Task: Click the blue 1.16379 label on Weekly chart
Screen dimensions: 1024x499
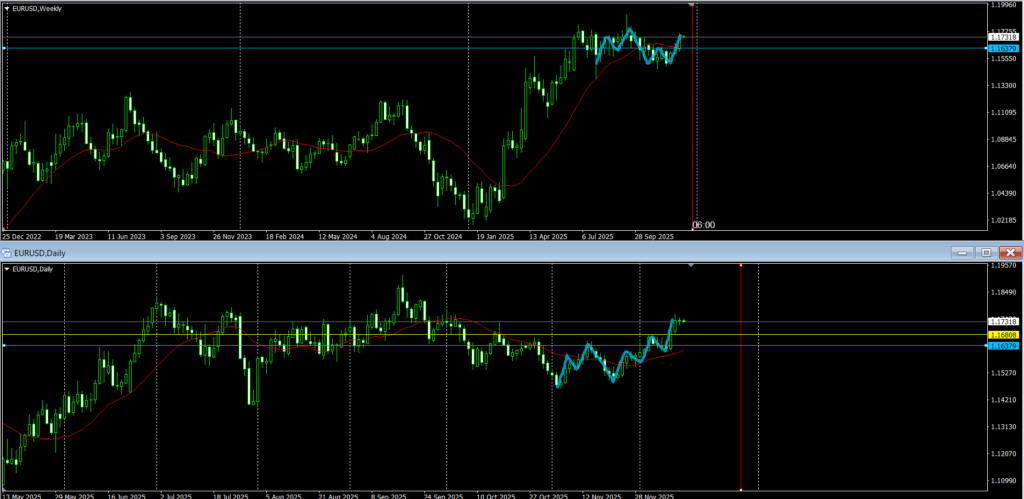Action: point(1002,48)
